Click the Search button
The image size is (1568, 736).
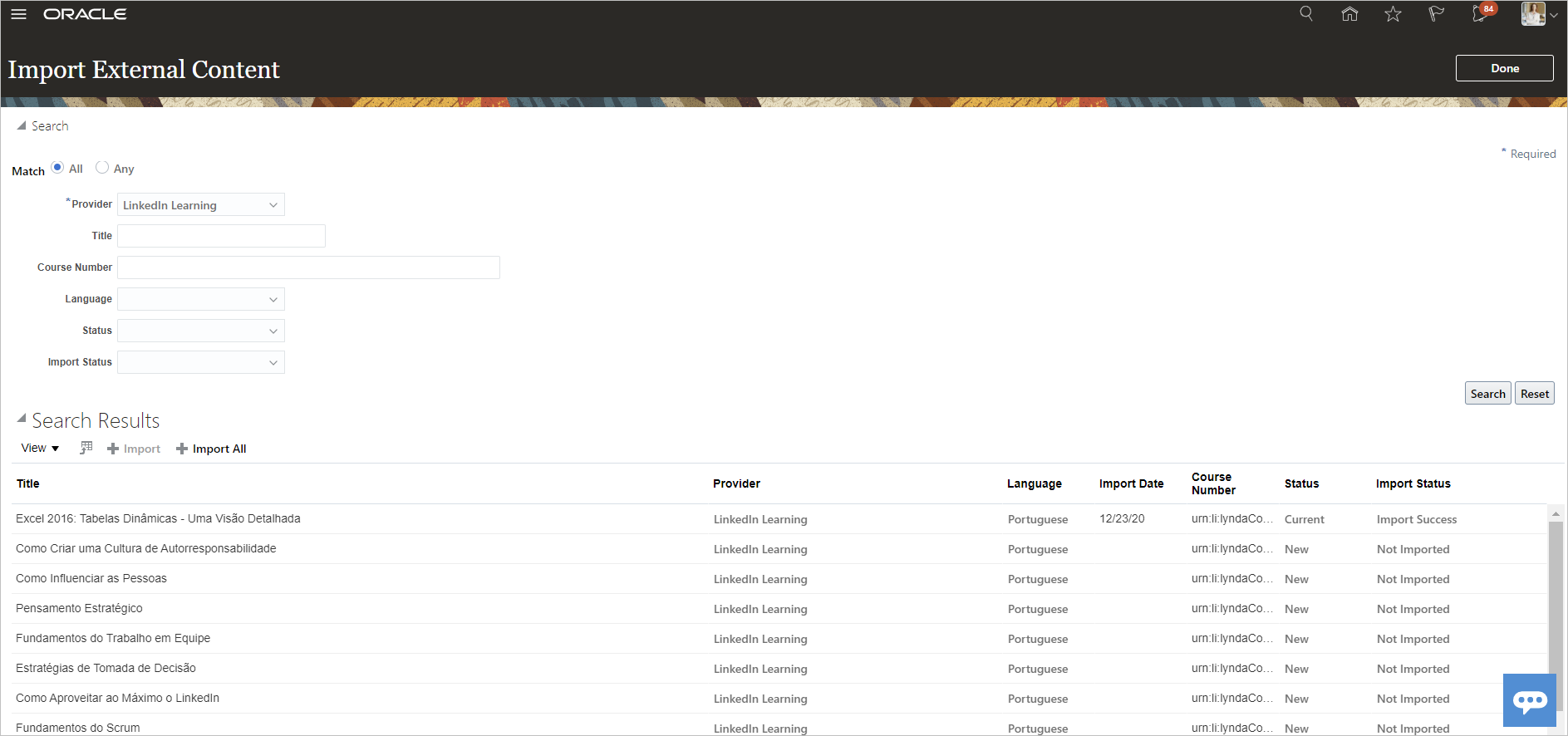pos(1487,394)
